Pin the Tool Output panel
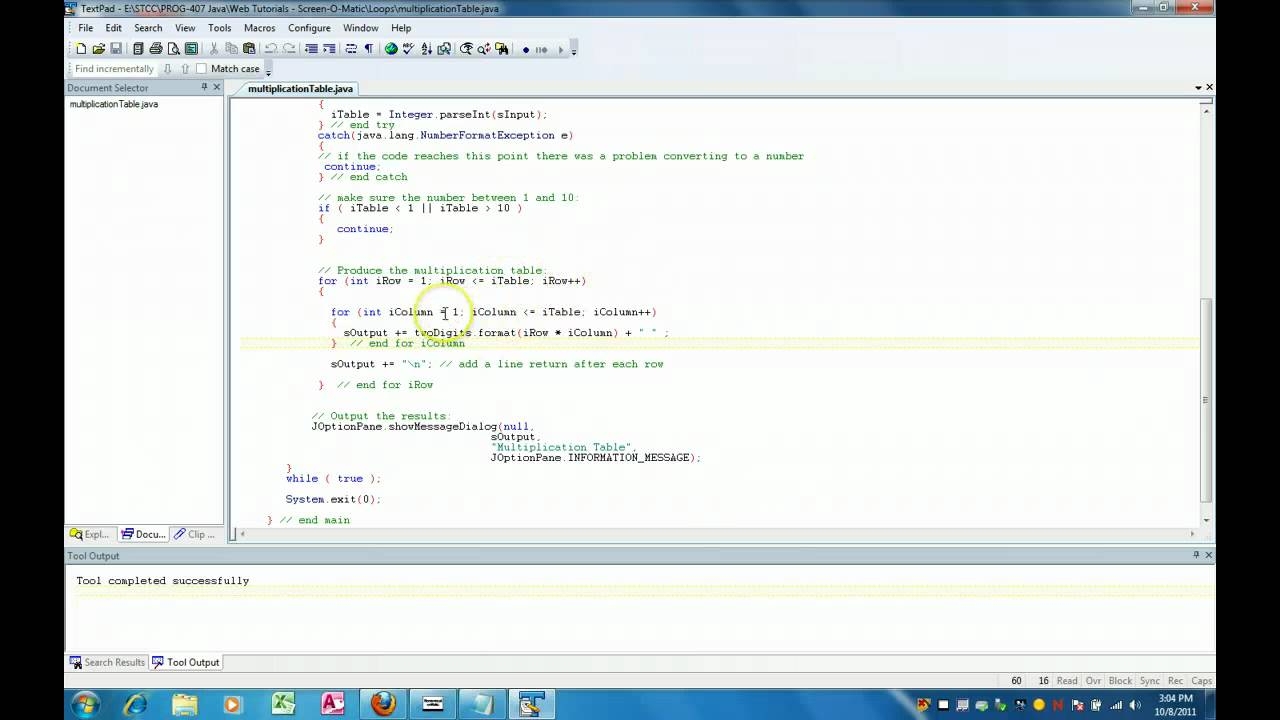This screenshot has height=720, width=1280. tap(1195, 555)
